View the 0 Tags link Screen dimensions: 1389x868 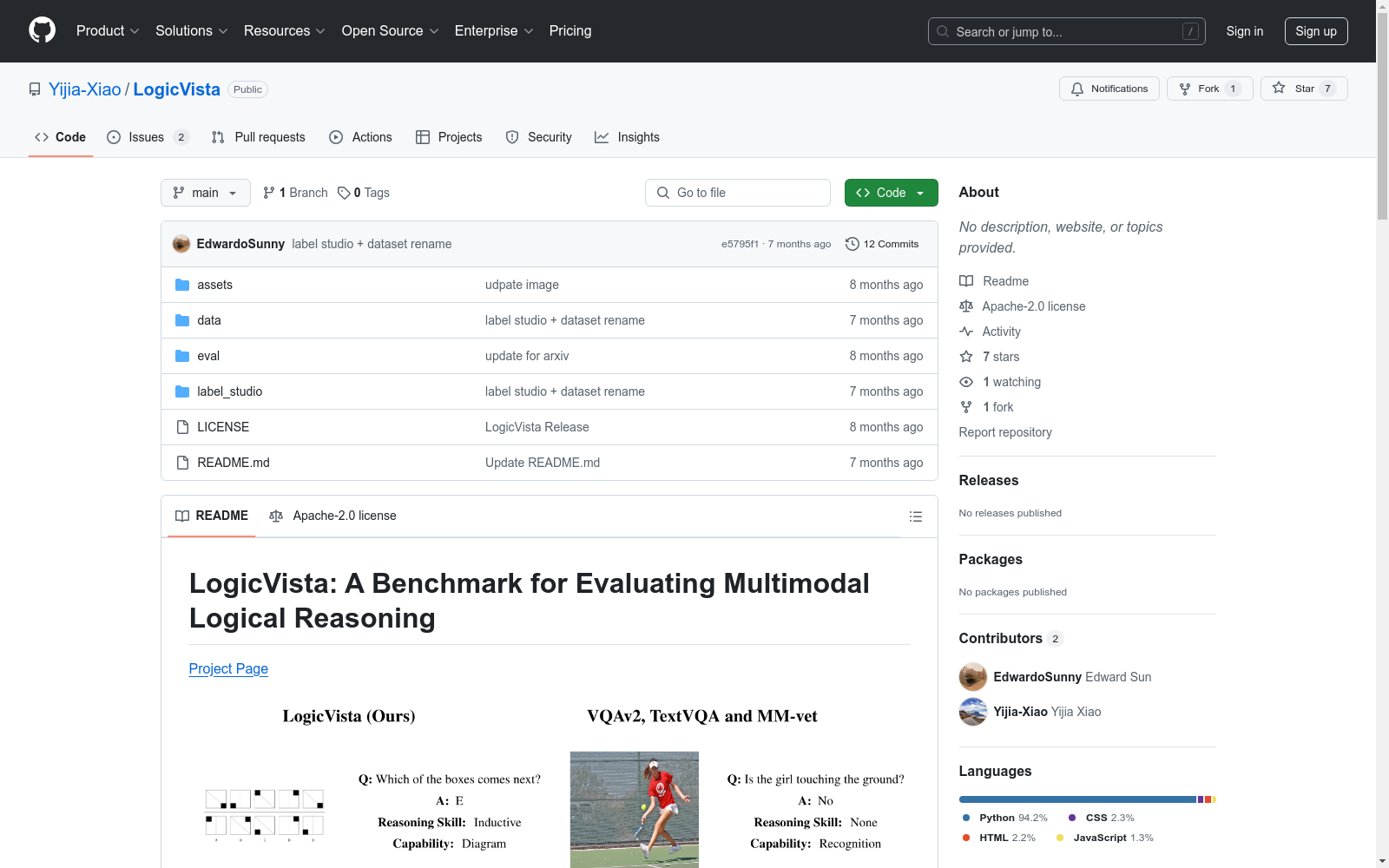(364, 193)
